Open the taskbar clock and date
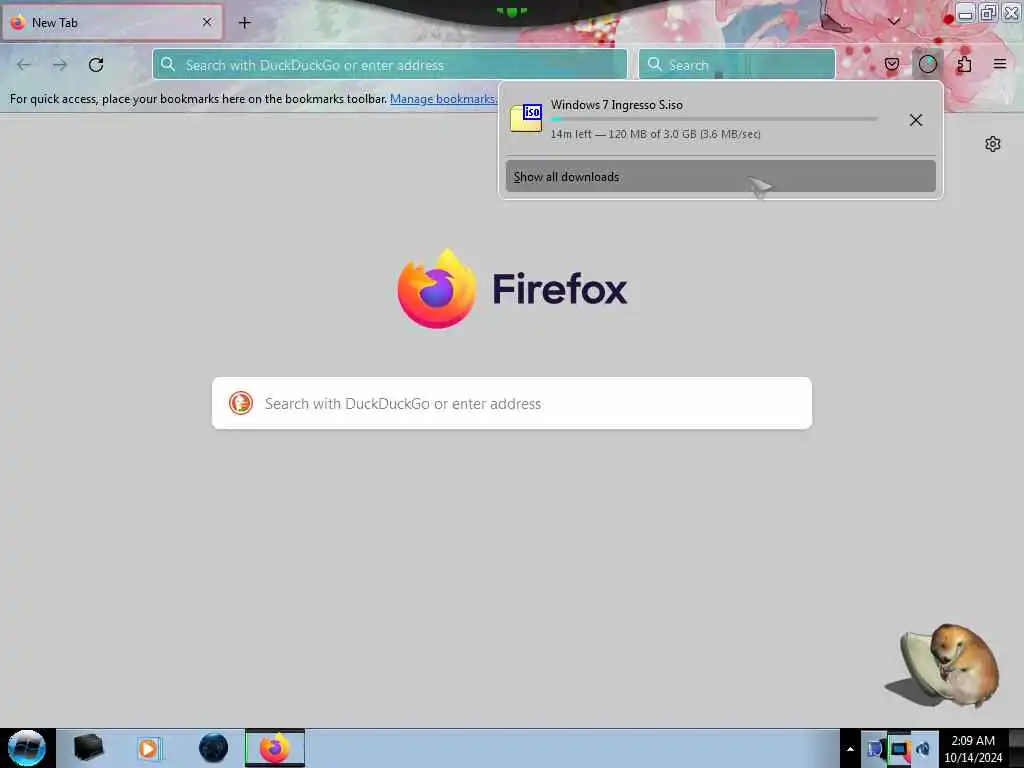 (x=973, y=748)
